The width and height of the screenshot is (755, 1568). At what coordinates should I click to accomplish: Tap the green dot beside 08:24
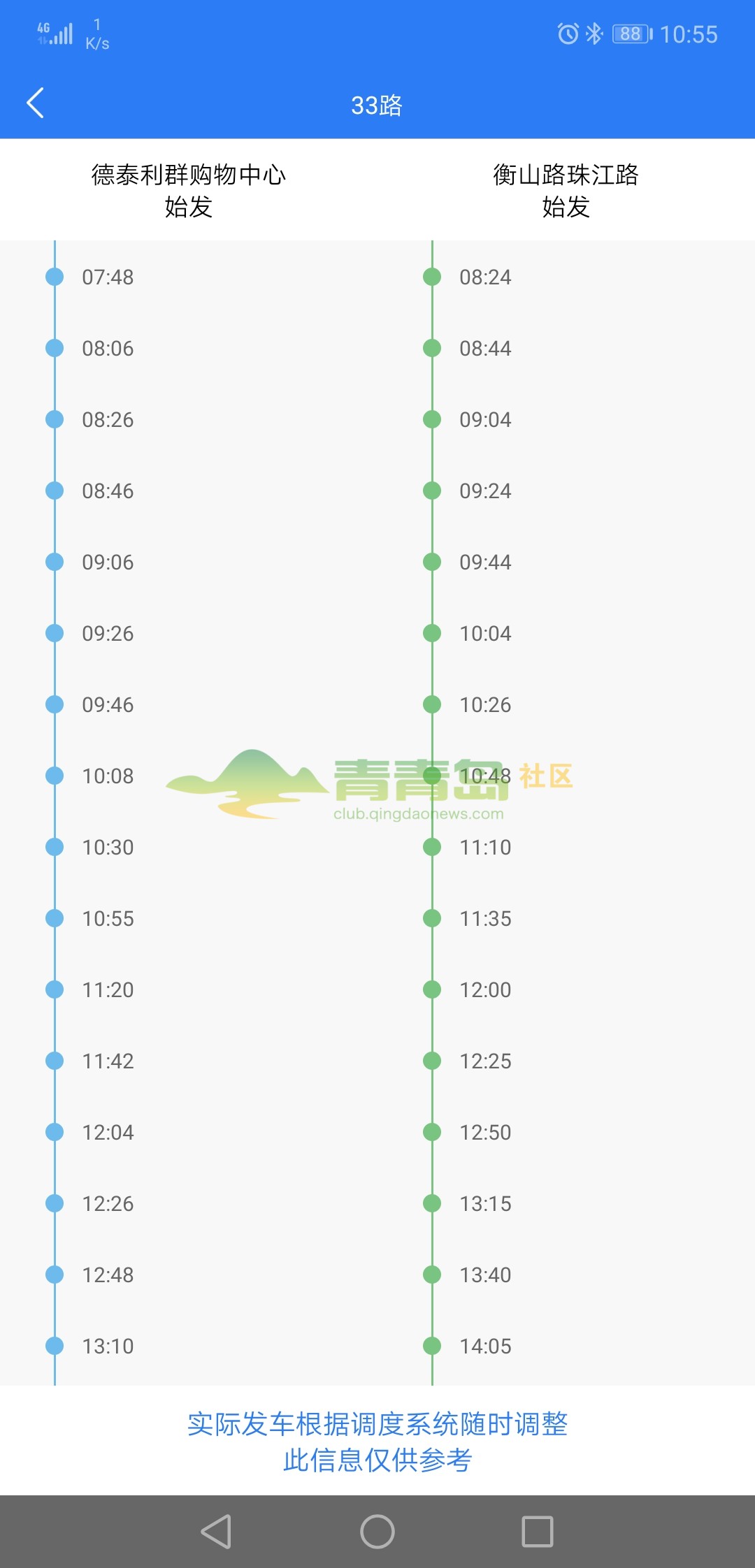point(432,277)
